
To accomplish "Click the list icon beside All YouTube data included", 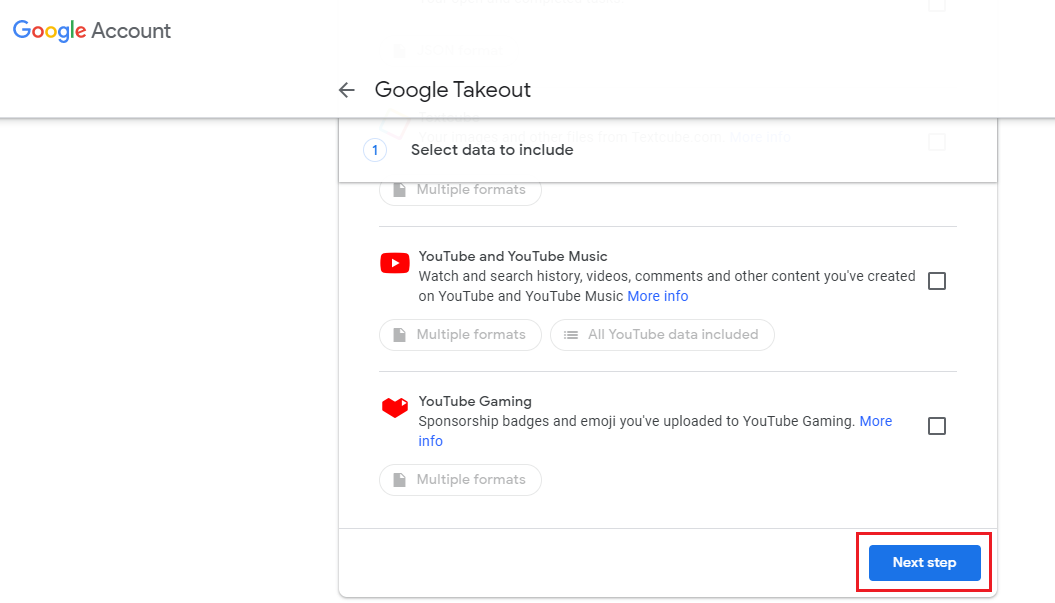I will click(x=571, y=335).
